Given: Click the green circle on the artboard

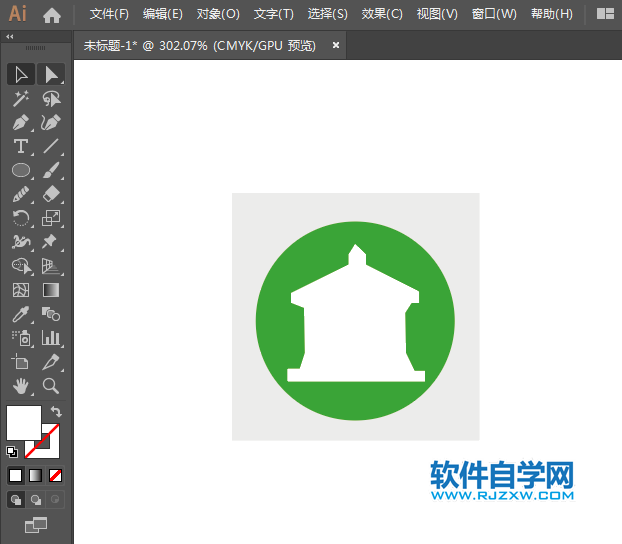Looking at the screenshot, I should (x=355, y=401).
